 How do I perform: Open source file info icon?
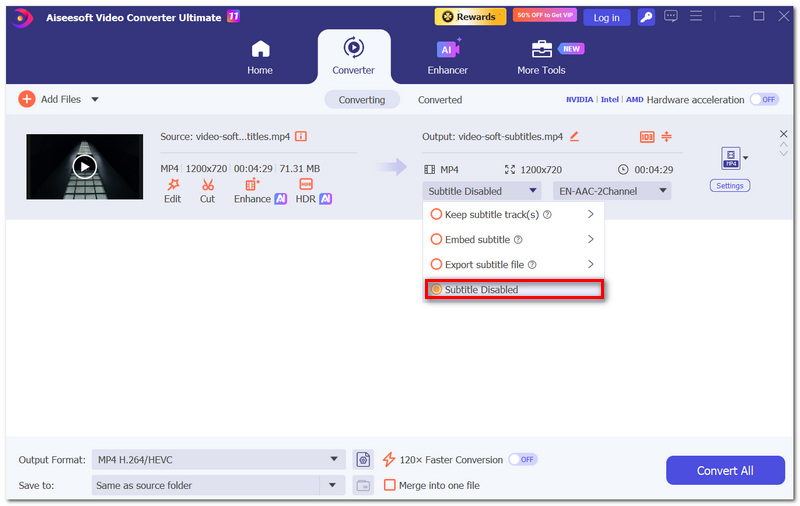(x=301, y=136)
